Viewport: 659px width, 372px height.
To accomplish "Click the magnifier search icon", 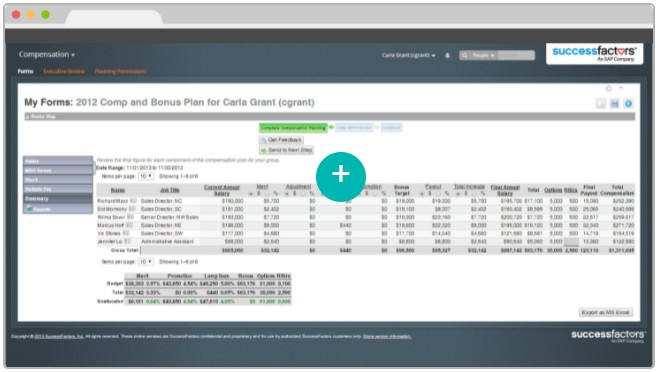I will coord(464,55).
